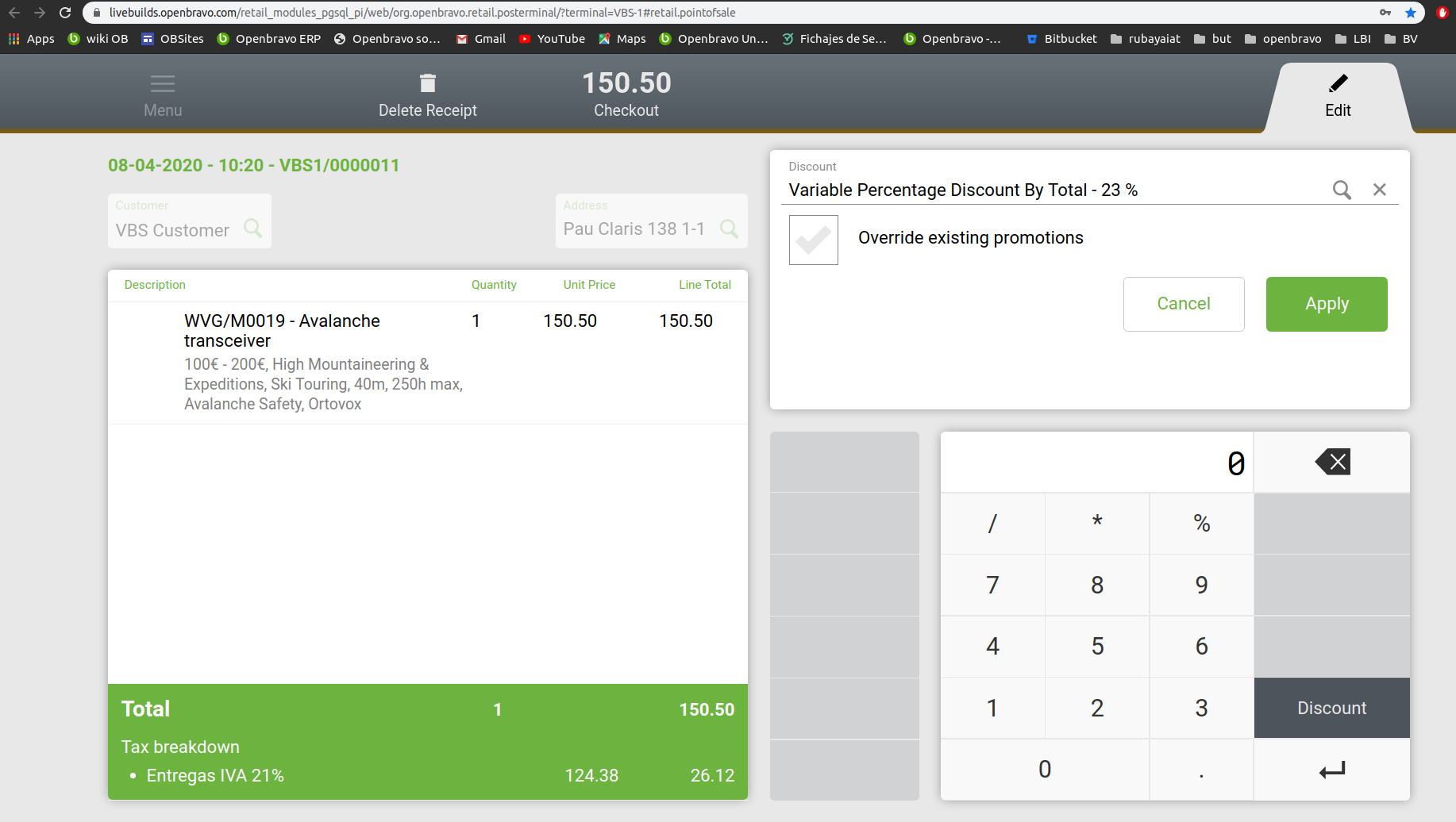1456x822 pixels.
Task: Click the green Total row
Action: click(x=428, y=709)
